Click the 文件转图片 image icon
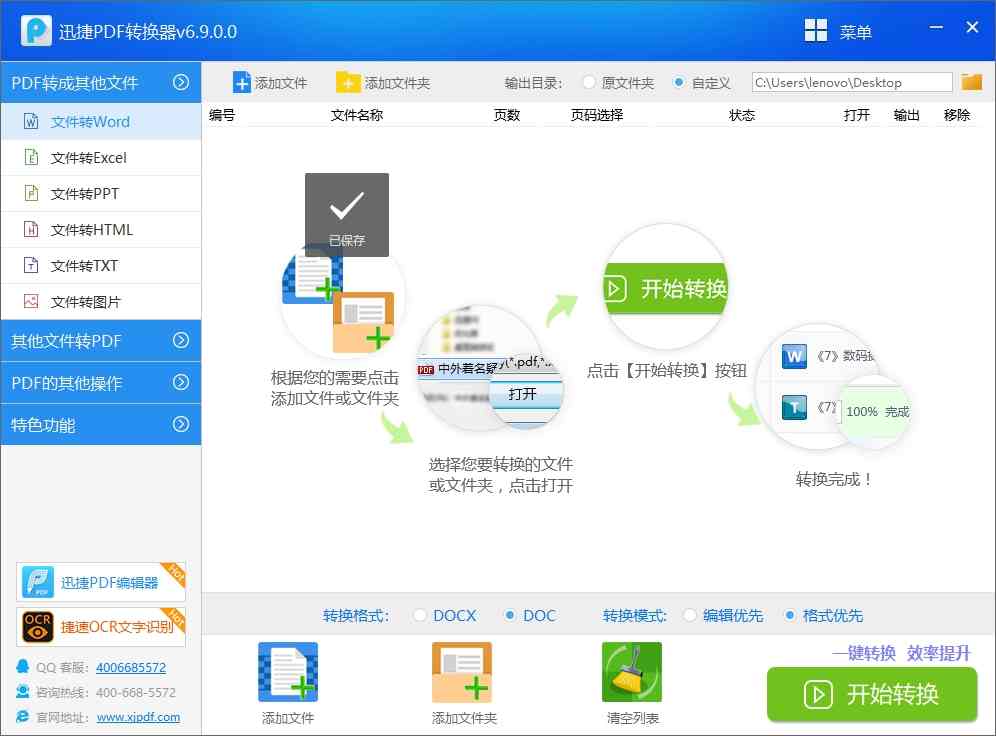The width and height of the screenshot is (996, 736). click(x=30, y=301)
